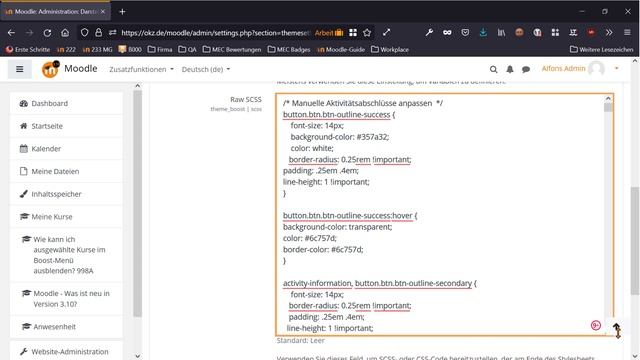640x360 pixels.
Task: Open Erste Schritte bookmark
Action: 28,49
